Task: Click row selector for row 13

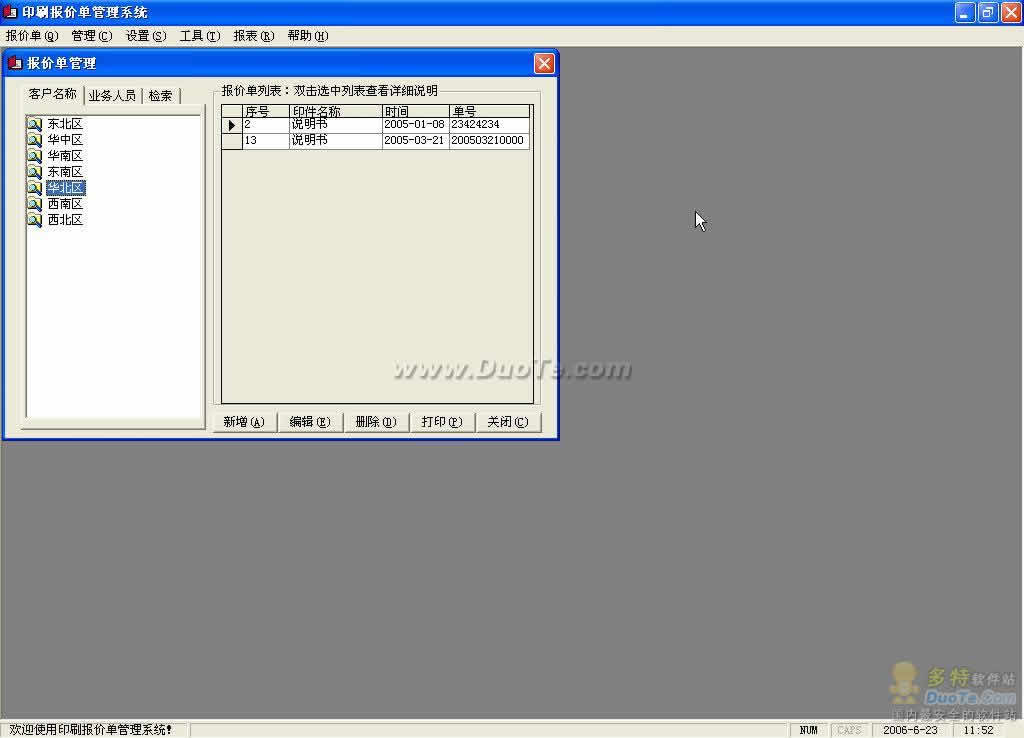Action: point(232,141)
